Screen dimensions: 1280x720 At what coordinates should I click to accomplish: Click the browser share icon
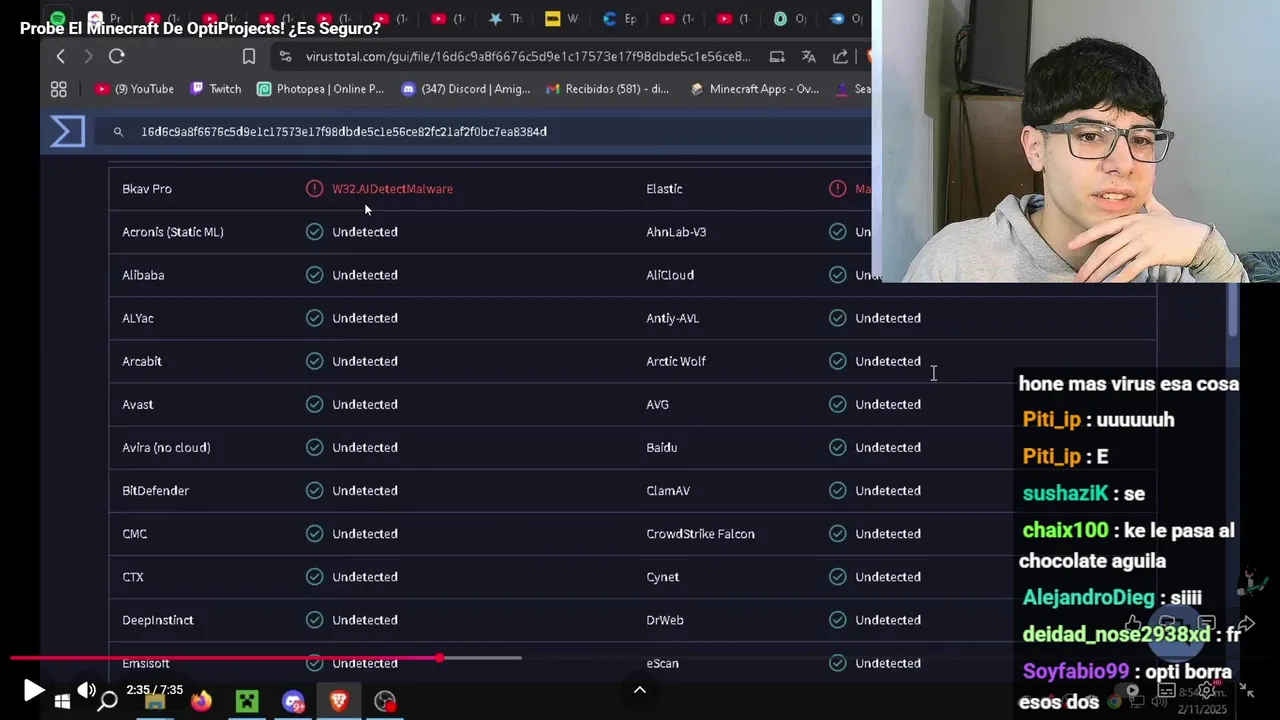pos(840,56)
